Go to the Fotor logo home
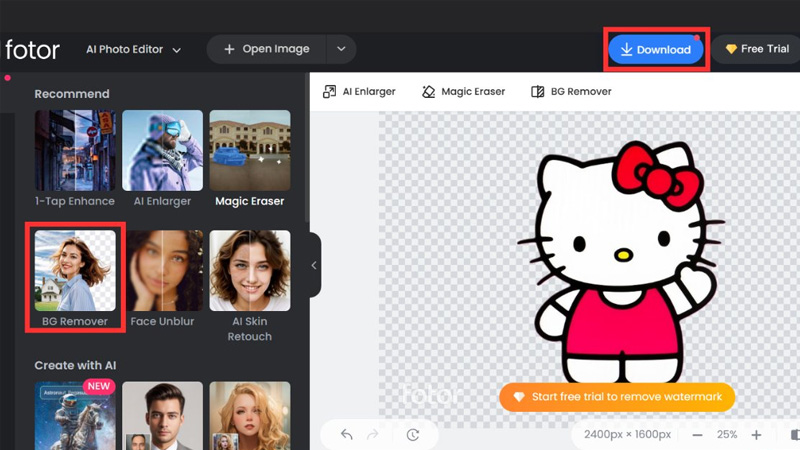This screenshot has height=450, width=800. [x=32, y=49]
